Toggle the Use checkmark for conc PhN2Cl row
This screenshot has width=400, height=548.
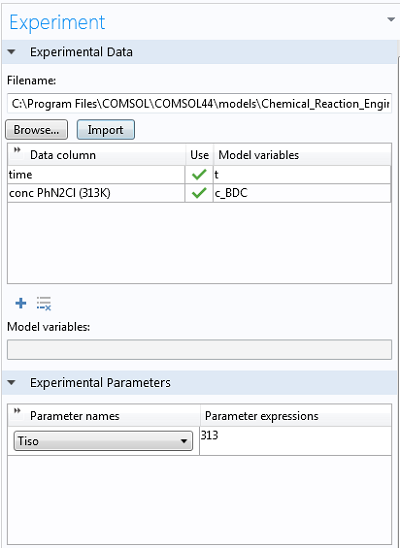tap(199, 193)
